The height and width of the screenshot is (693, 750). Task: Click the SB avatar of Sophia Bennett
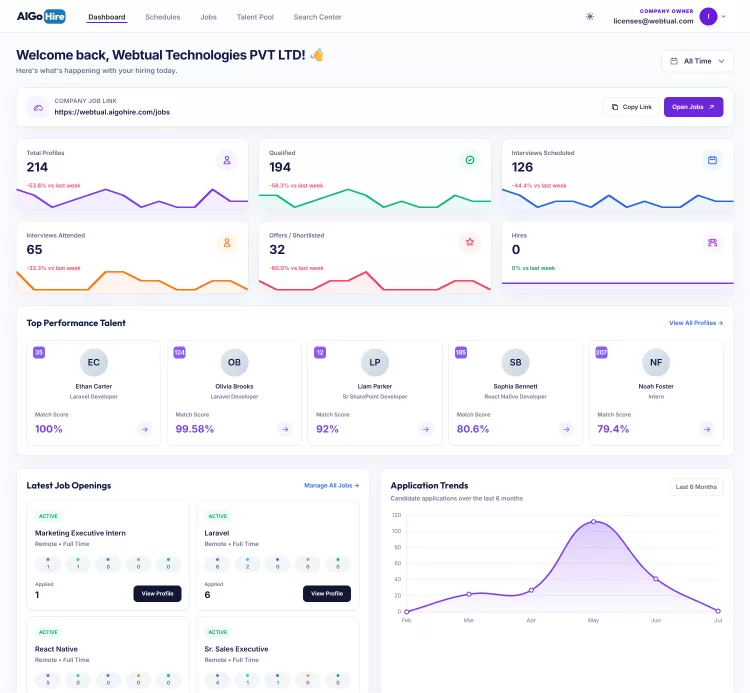pyautogui.click(x=516, y=363)
